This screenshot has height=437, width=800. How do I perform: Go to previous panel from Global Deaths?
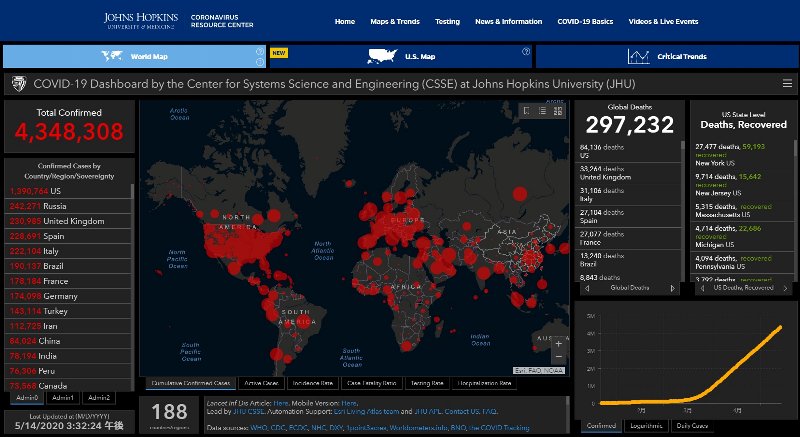click(x=587, y=288)
